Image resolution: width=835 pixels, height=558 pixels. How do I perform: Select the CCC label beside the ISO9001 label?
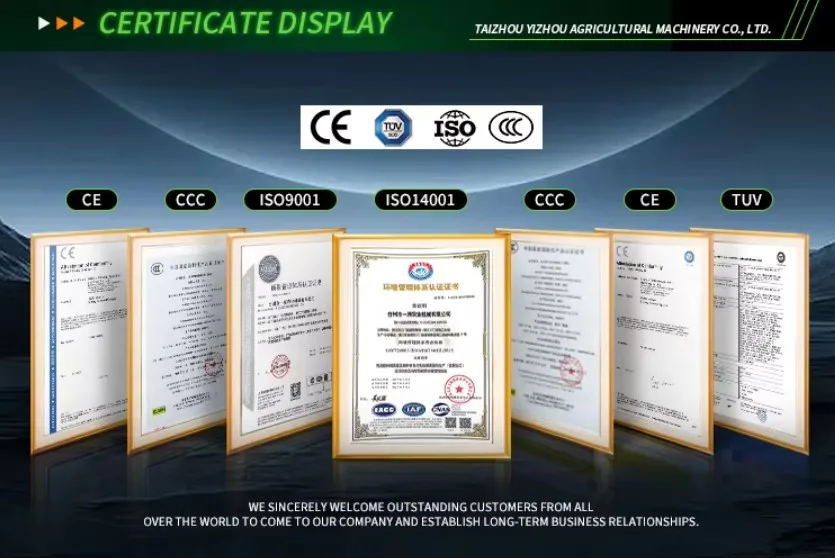coord(190,200)
